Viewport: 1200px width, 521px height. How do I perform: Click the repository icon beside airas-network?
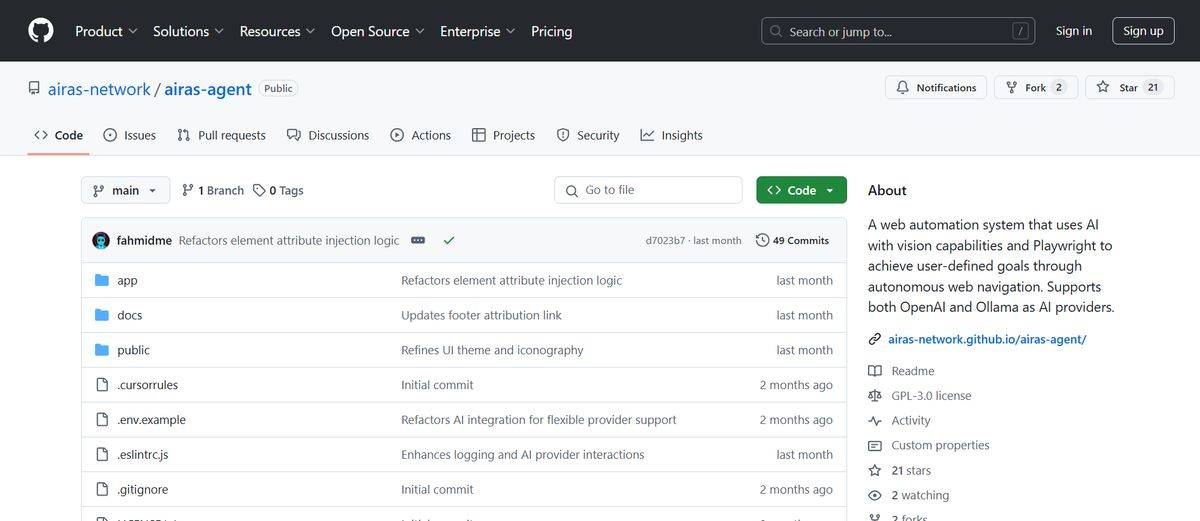click(x=34, y=88)
